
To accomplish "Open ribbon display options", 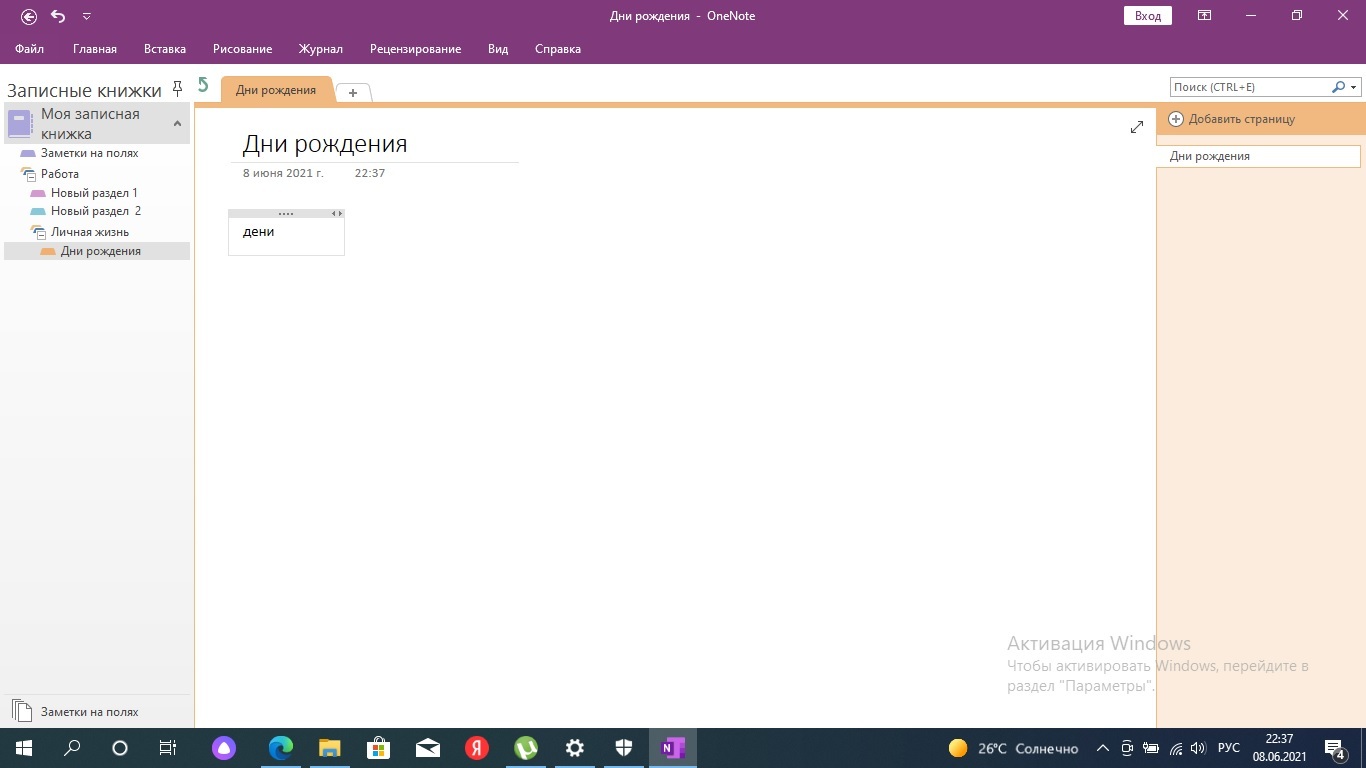I will (1205, 16).
